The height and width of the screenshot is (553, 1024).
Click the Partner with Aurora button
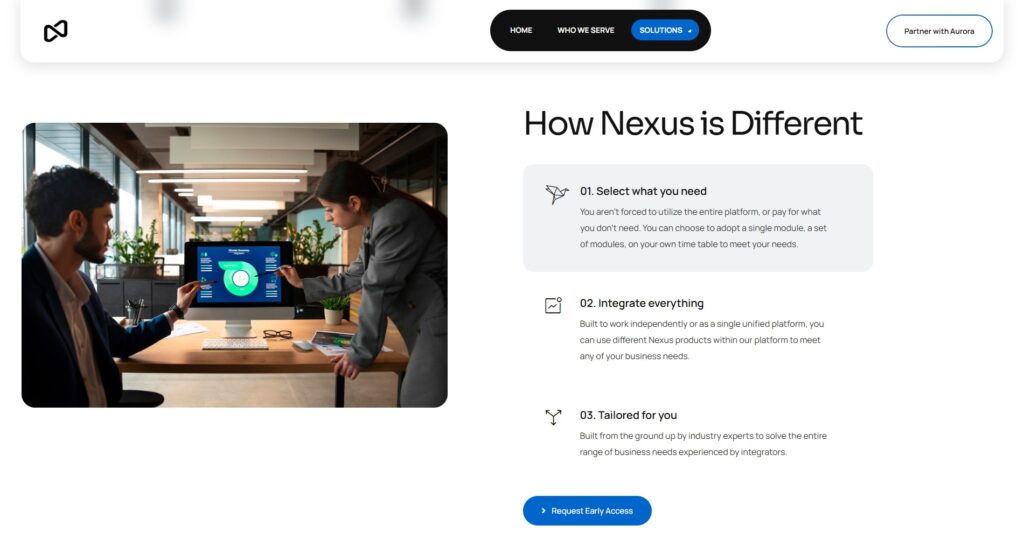938,31
